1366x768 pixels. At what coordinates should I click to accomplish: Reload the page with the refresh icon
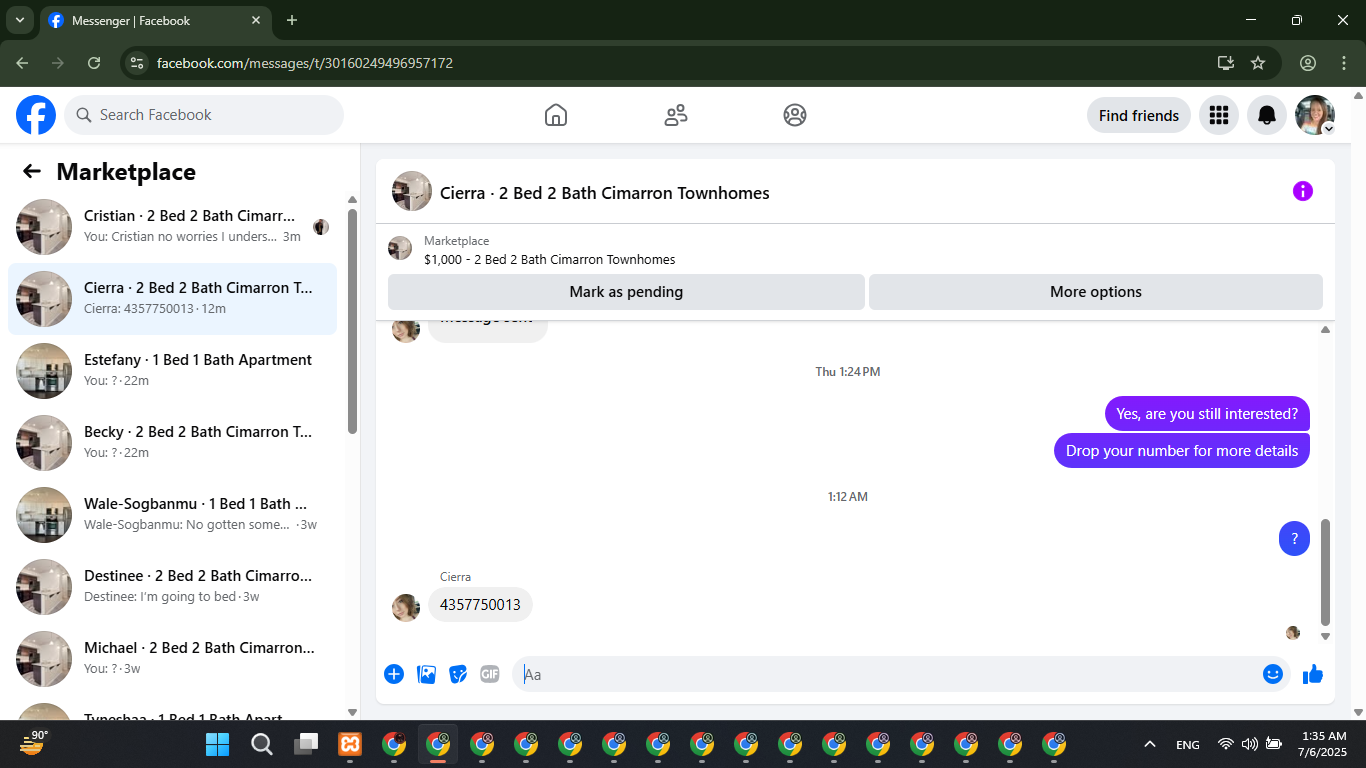pyautogui.click(x=94, y=62)
